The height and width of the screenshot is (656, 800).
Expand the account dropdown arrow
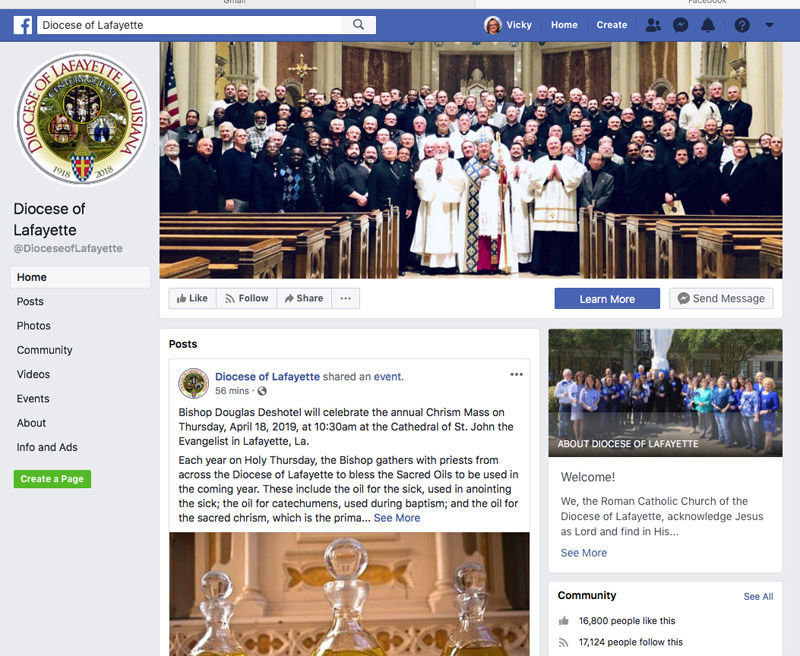tap(769, 25)
